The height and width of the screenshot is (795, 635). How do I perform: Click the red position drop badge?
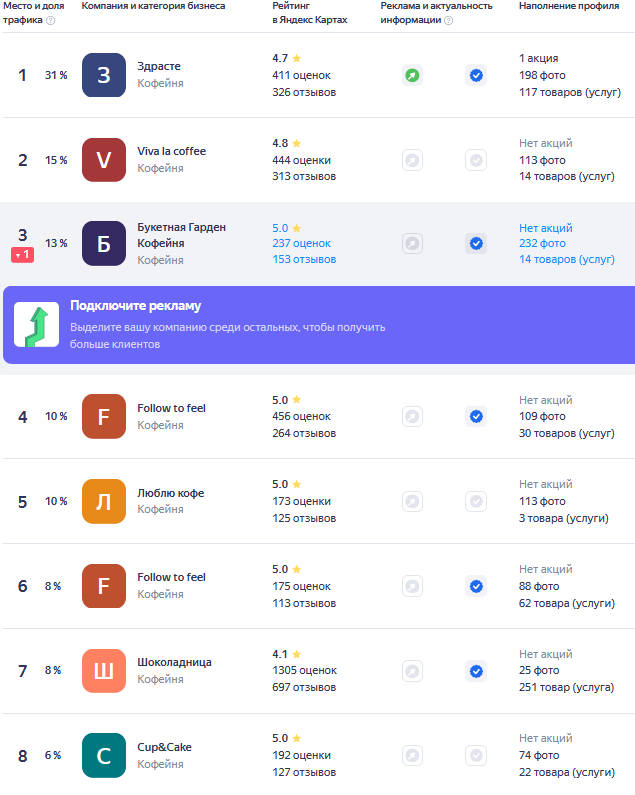tap(23, 255)
